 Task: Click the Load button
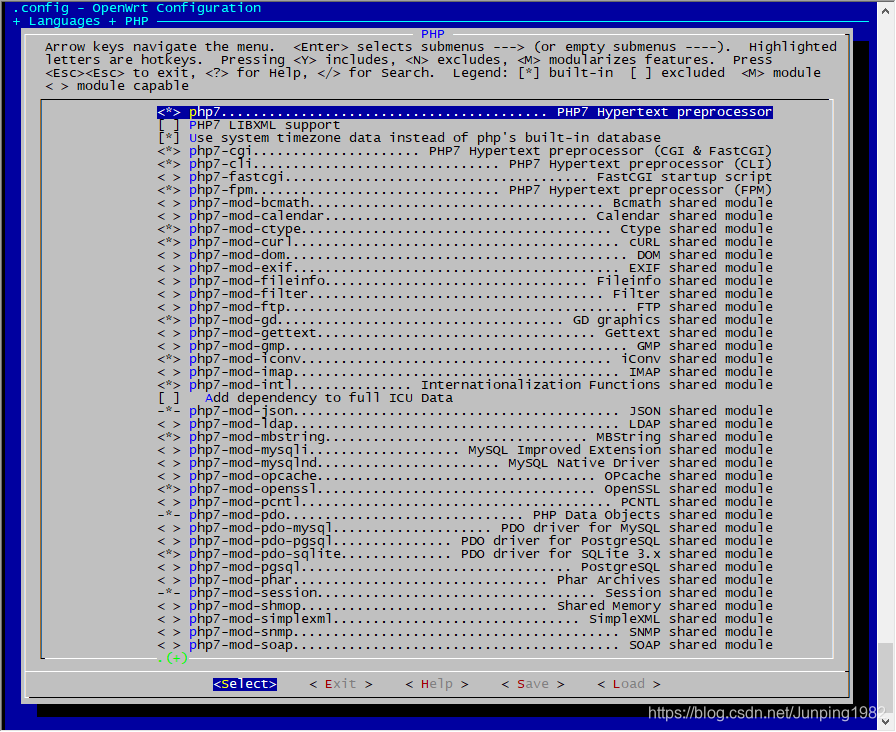(629, 684)
